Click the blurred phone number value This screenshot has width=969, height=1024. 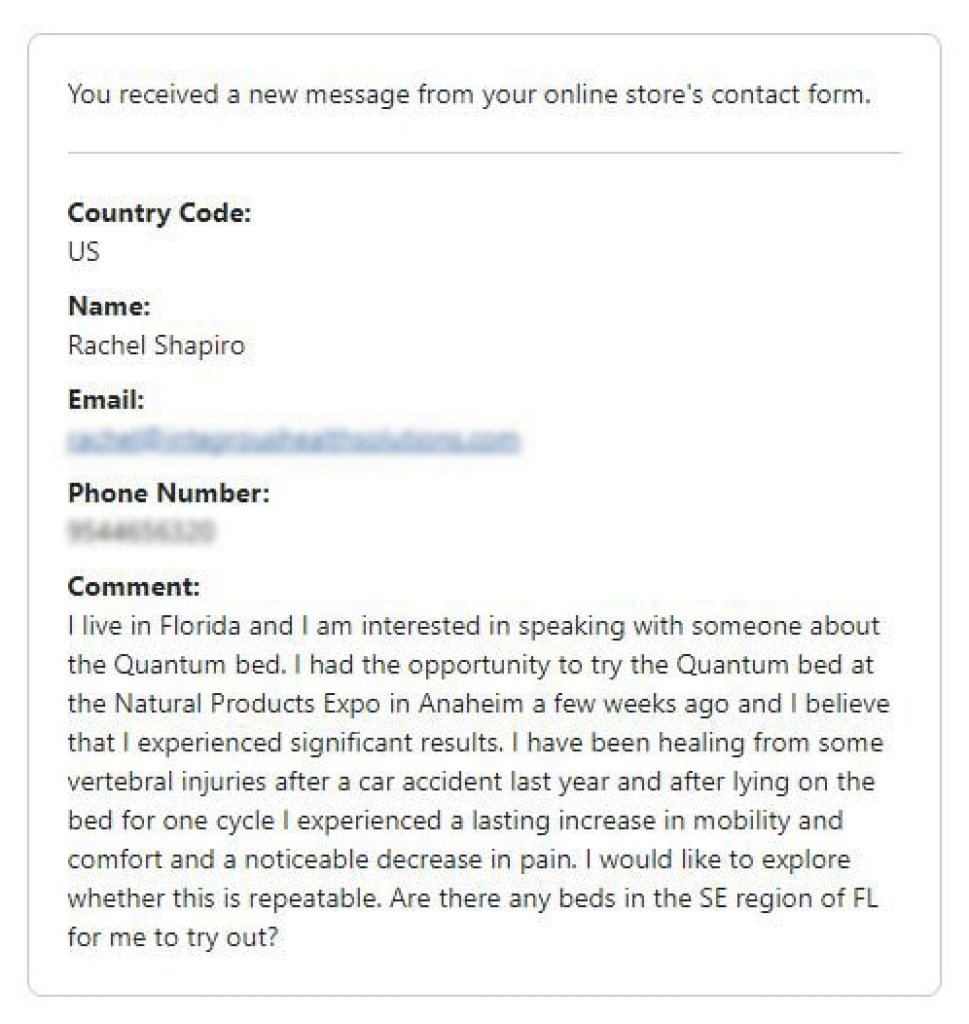tap(140, 531)
